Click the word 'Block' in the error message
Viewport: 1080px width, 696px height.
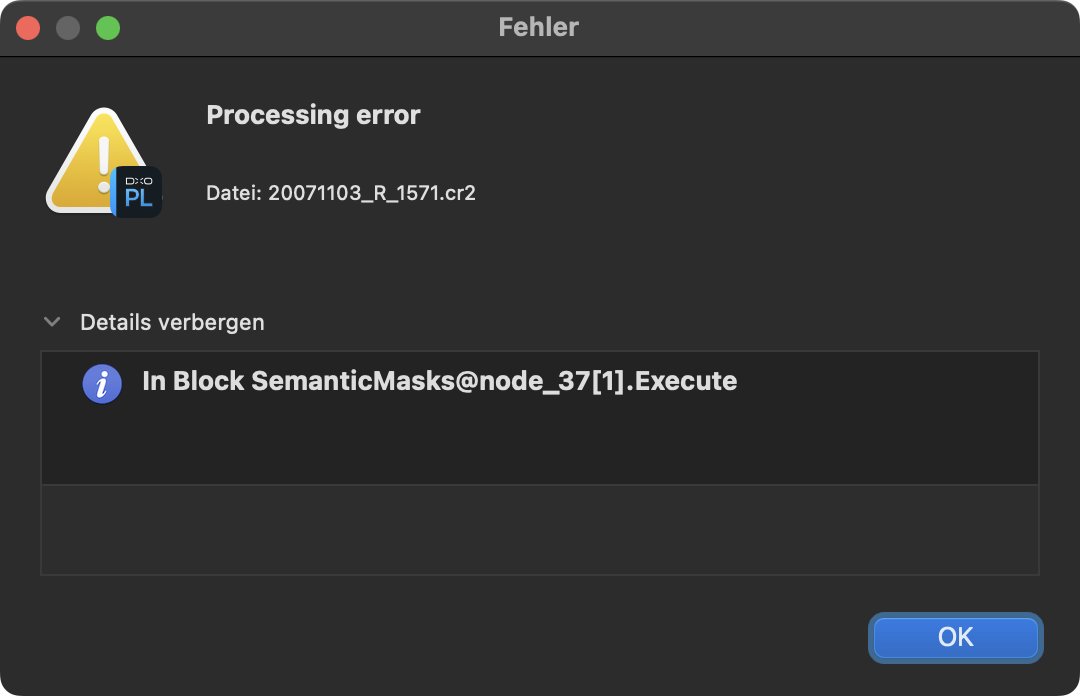pos(208,381)
